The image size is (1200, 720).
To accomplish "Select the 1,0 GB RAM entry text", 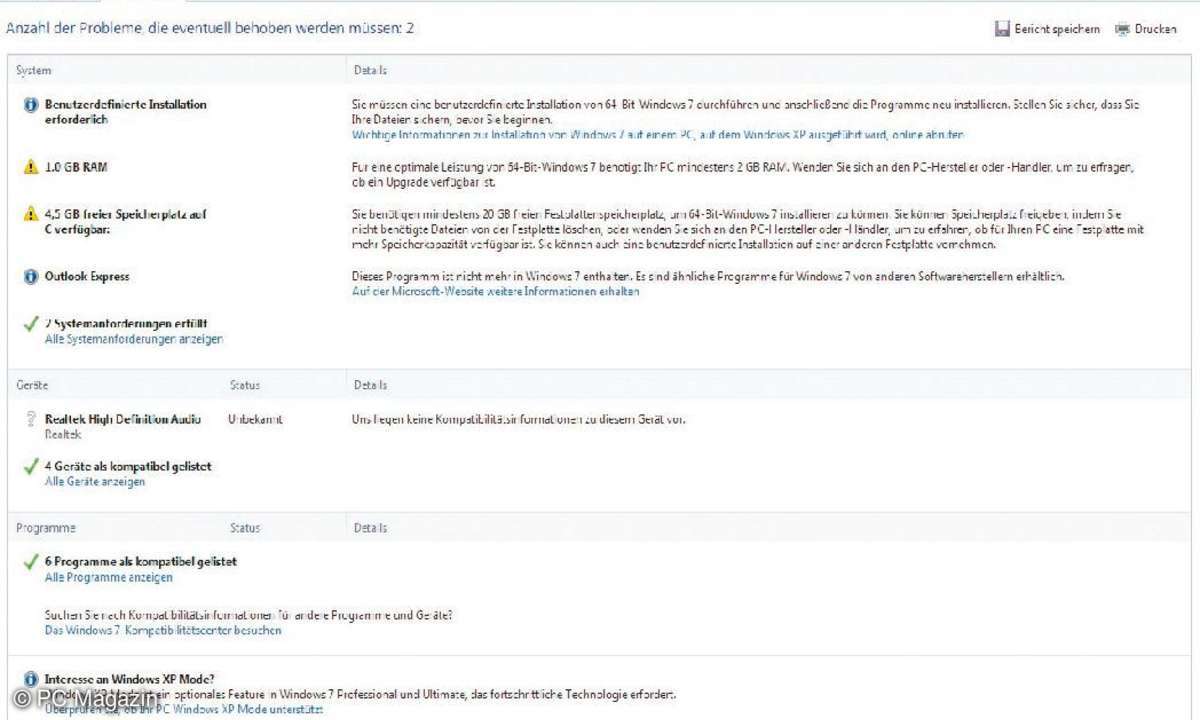I will pyautogui.click(x=76, y=167).
